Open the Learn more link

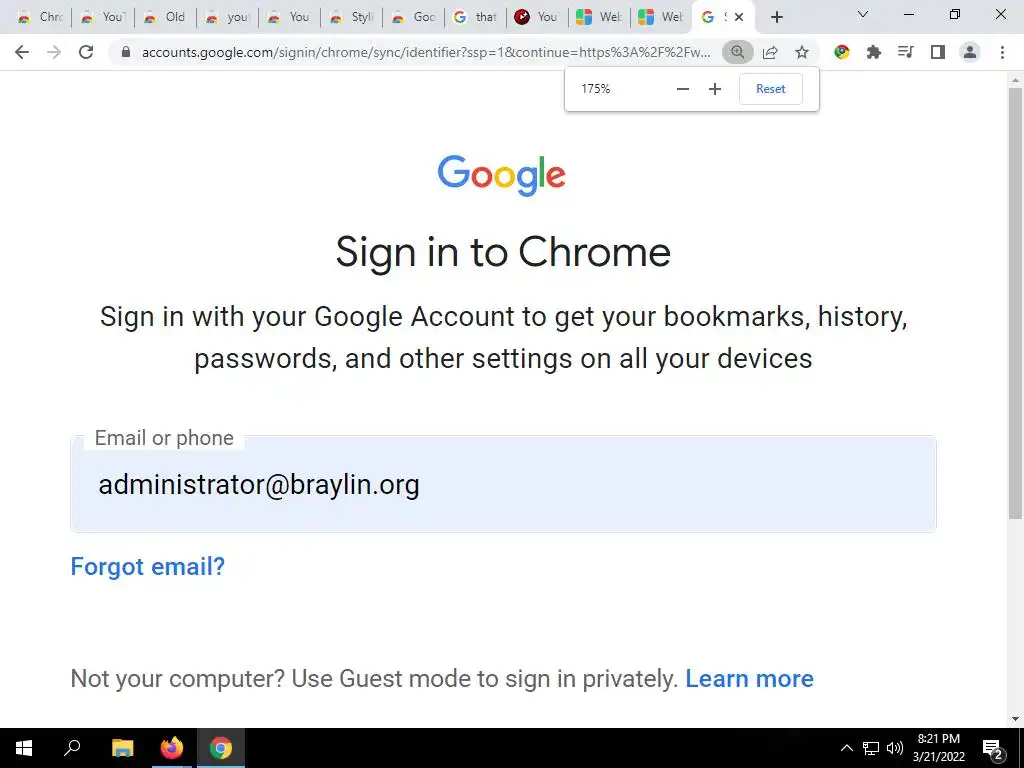(749, 679)
